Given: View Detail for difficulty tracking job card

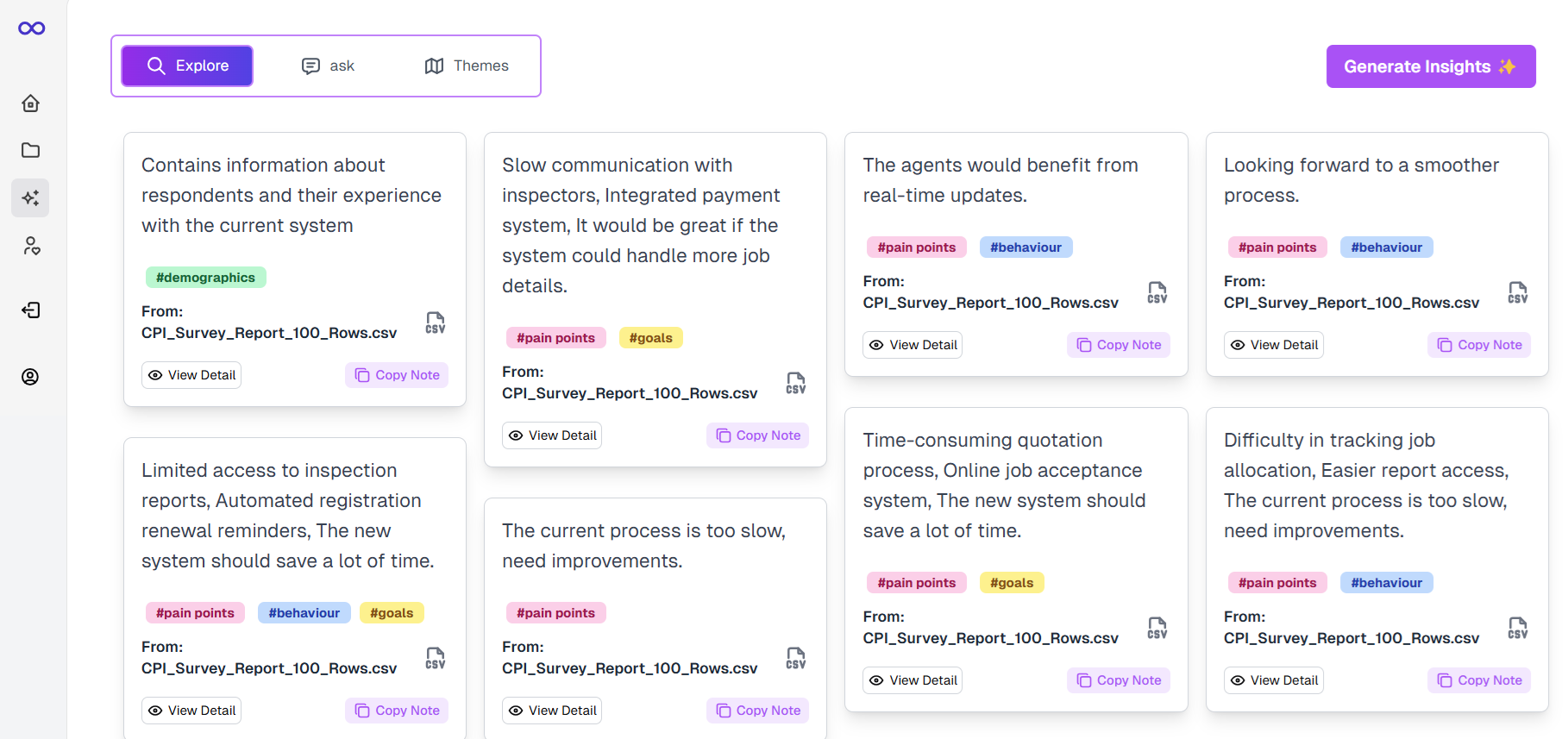Looking at the screenshot, I should pyautogui.click(x=1274, y=680).
